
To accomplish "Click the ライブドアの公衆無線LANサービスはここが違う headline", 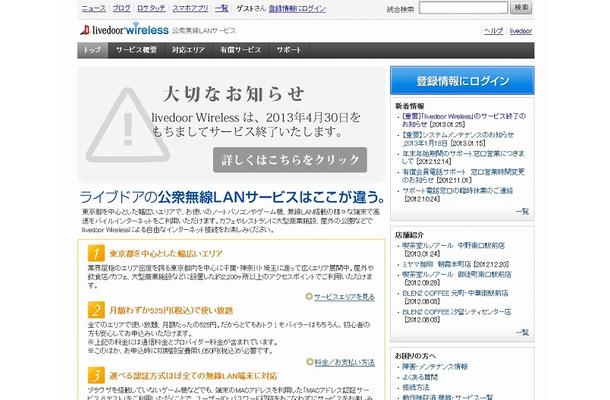I will click(x=232, y=197).
